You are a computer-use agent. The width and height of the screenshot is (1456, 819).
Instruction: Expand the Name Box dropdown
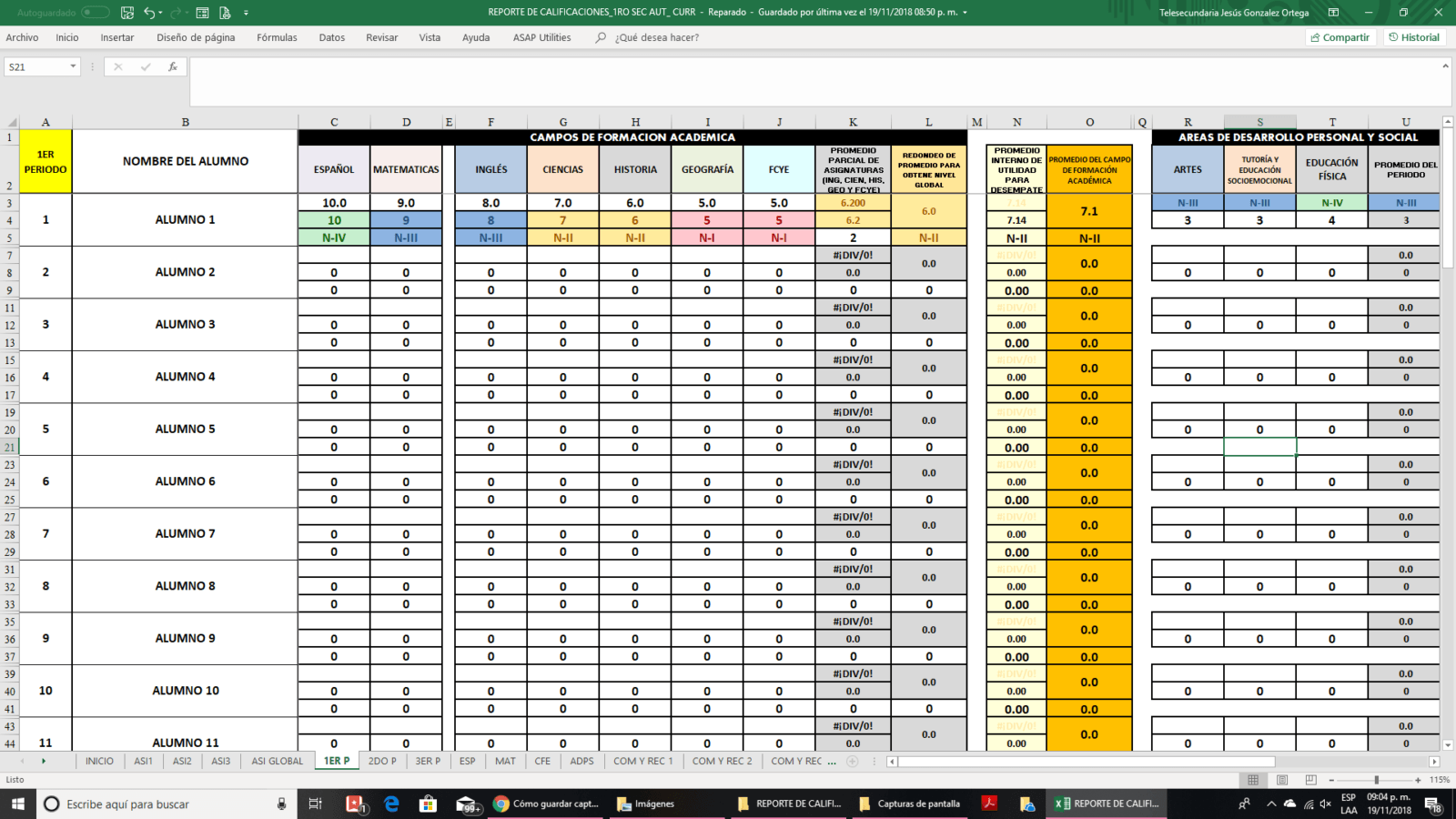pos(73,67)
